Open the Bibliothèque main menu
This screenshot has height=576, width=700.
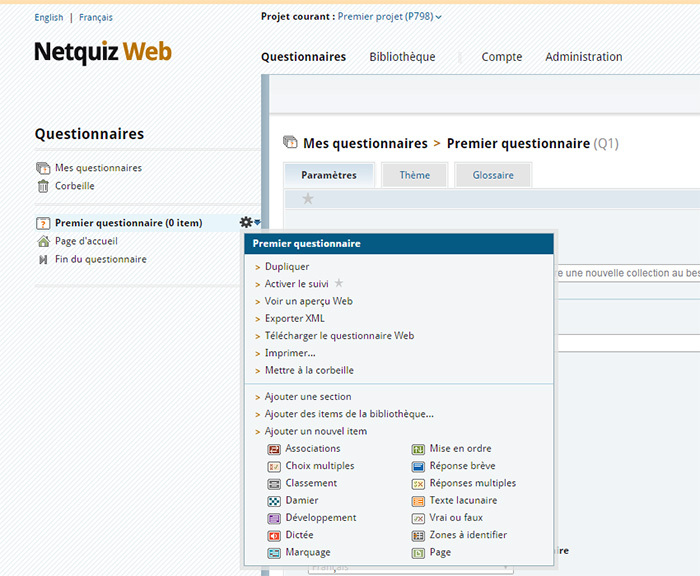pos(402,57)
